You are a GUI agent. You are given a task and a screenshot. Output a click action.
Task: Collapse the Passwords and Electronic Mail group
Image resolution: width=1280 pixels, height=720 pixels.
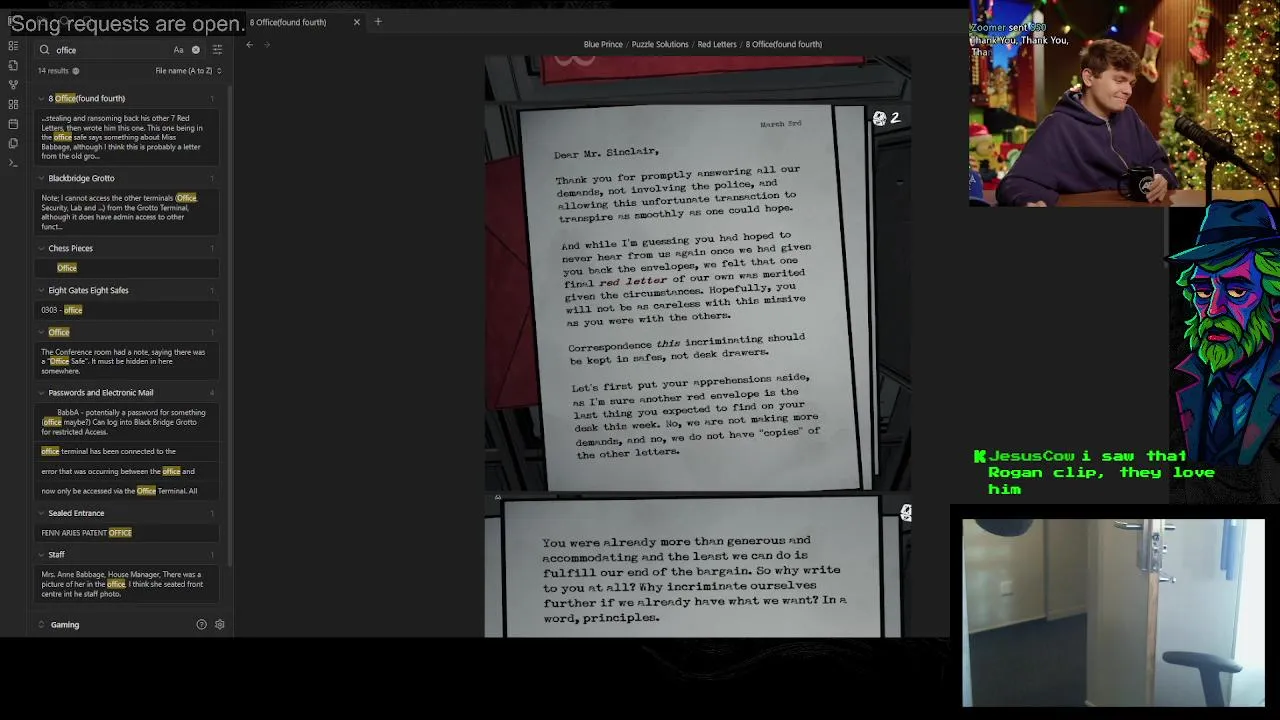click(x=42, y=393)
